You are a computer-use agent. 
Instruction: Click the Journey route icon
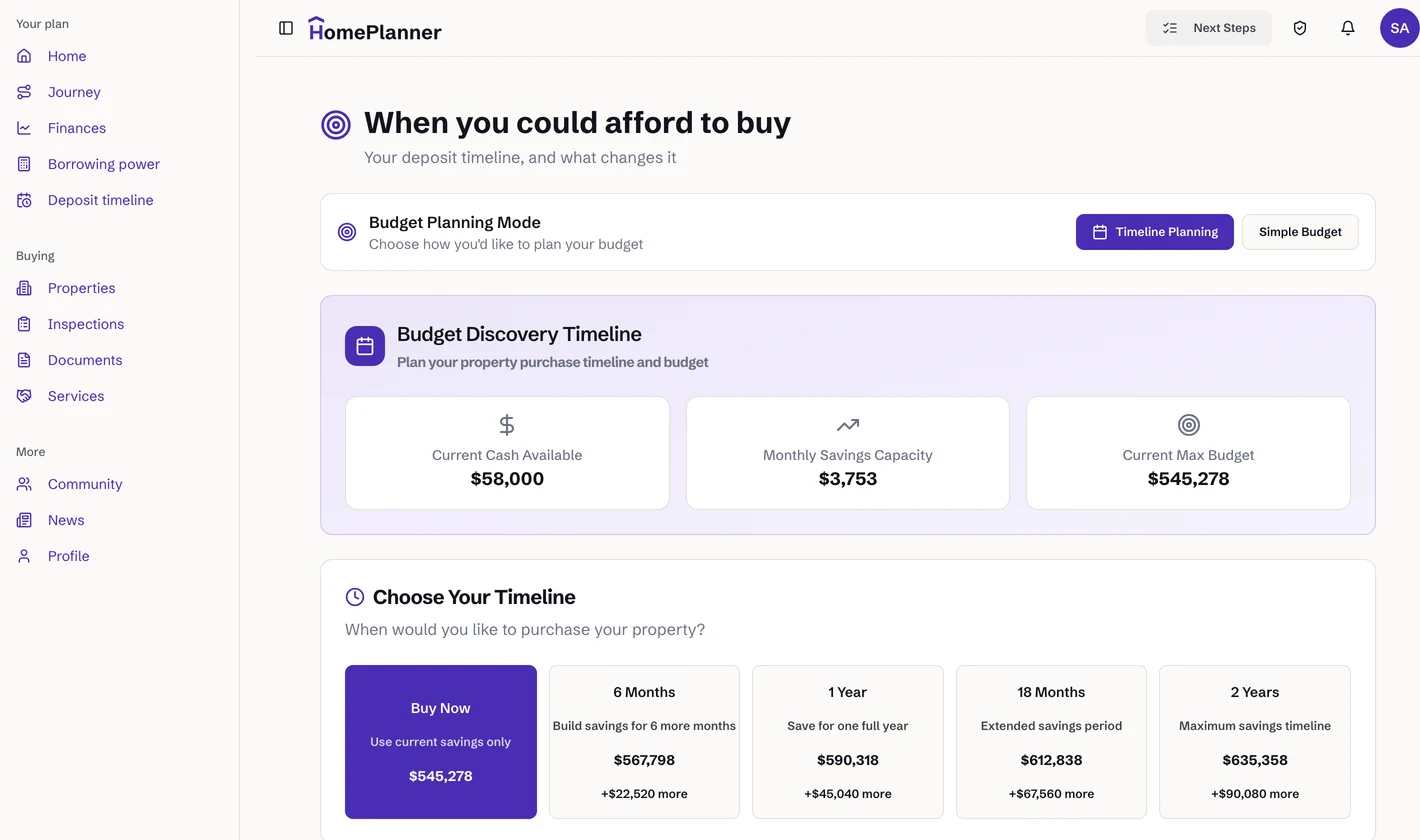coord(24,92)
